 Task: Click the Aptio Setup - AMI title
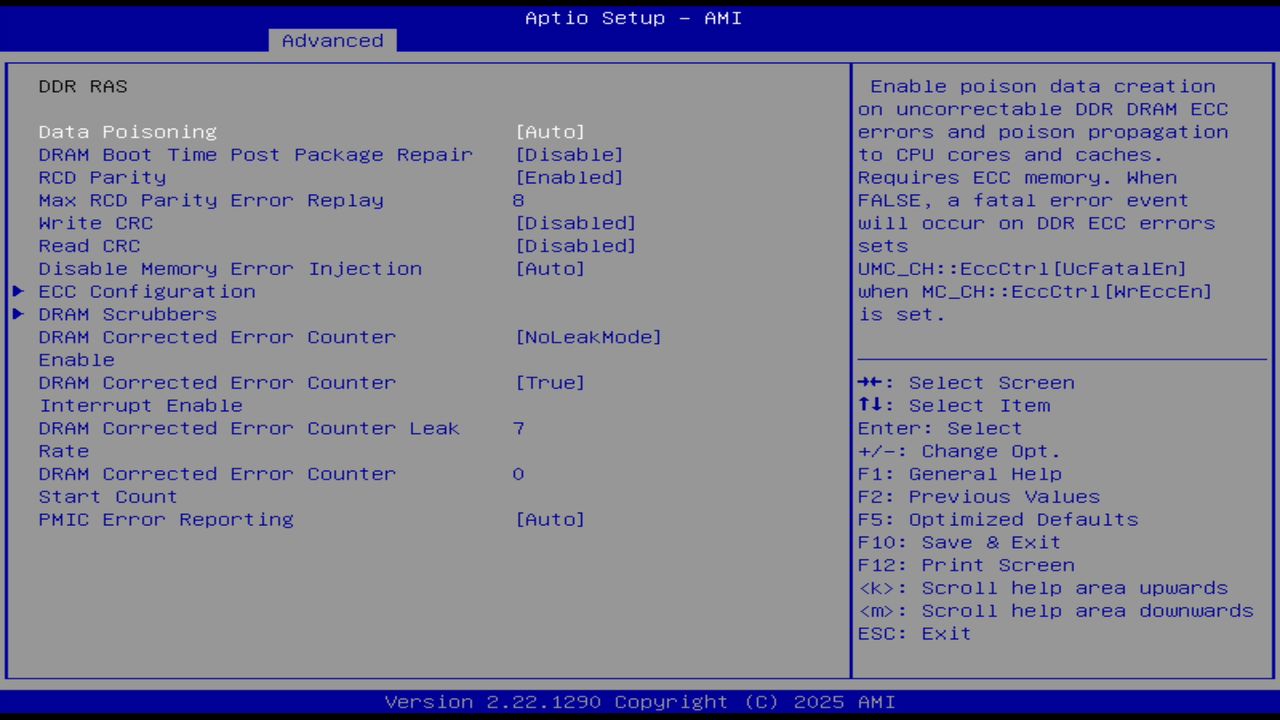point(634,18)
